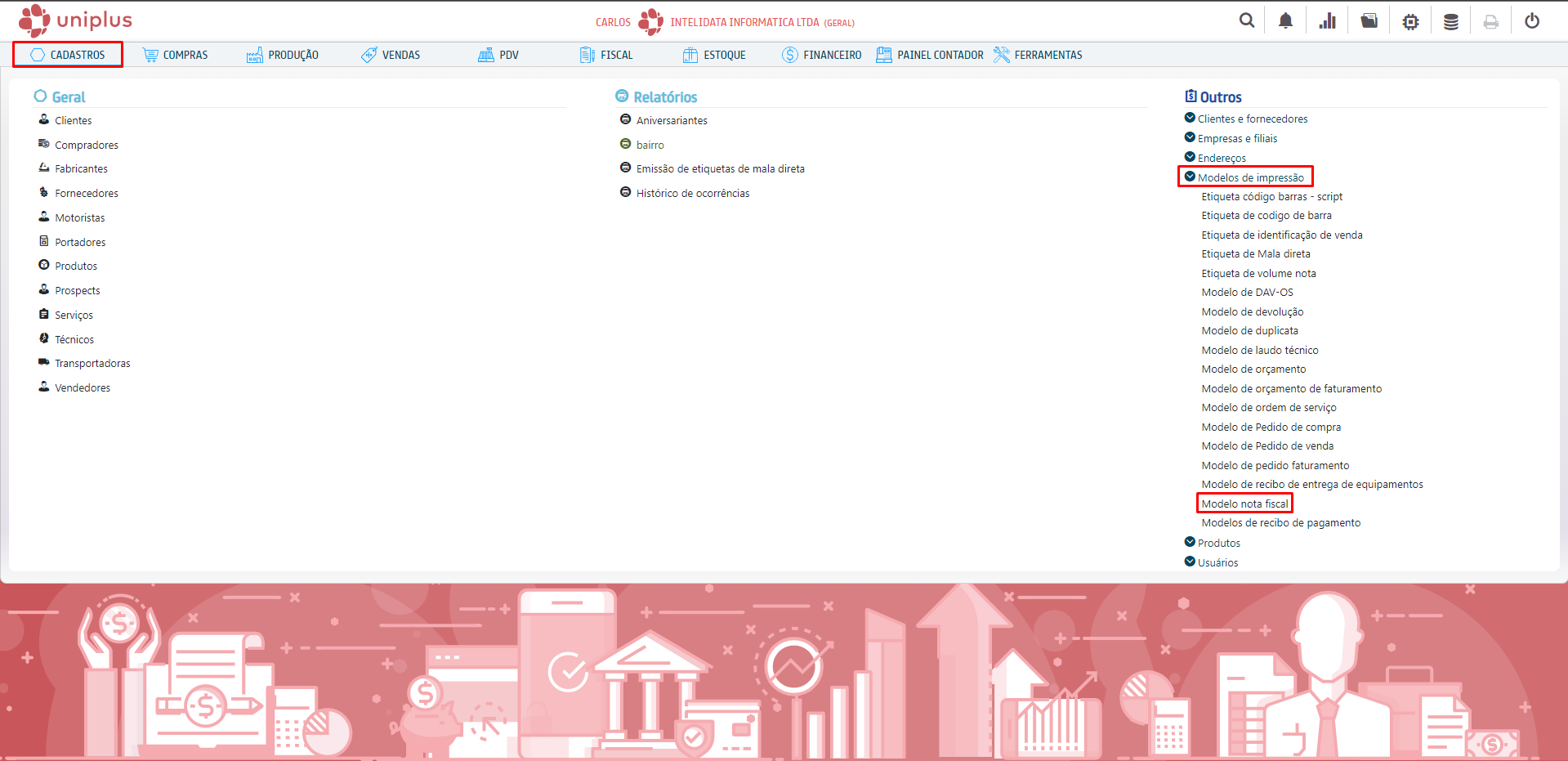Collapse the Modelos de impressão section

click(x=1249, y=177)
